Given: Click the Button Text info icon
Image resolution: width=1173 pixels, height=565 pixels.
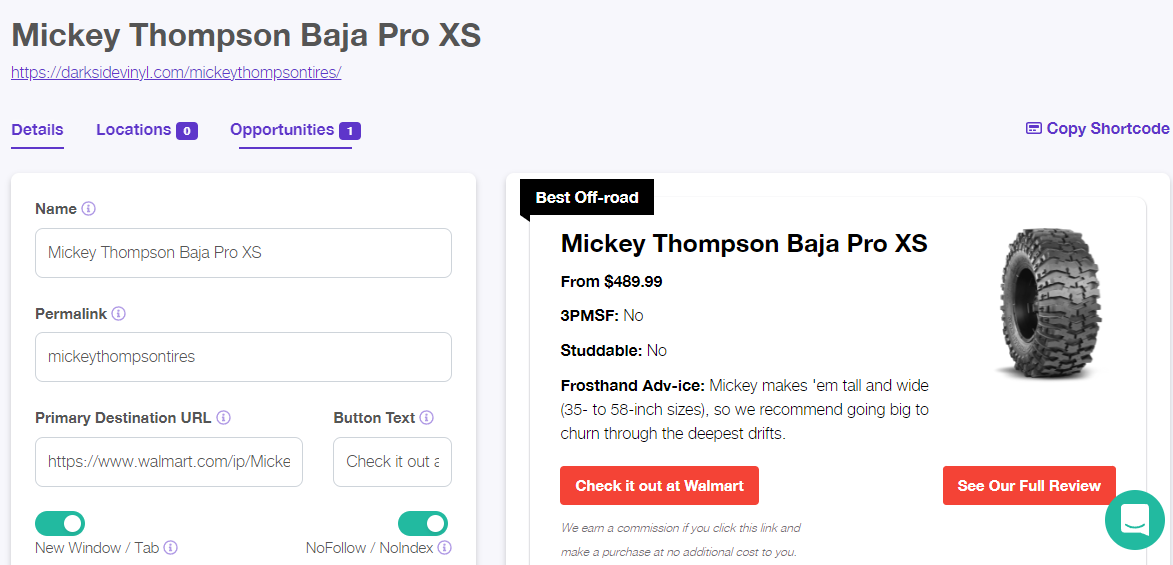Looking at the screenshot, I should pyautogui.click(x=426, y=418).
